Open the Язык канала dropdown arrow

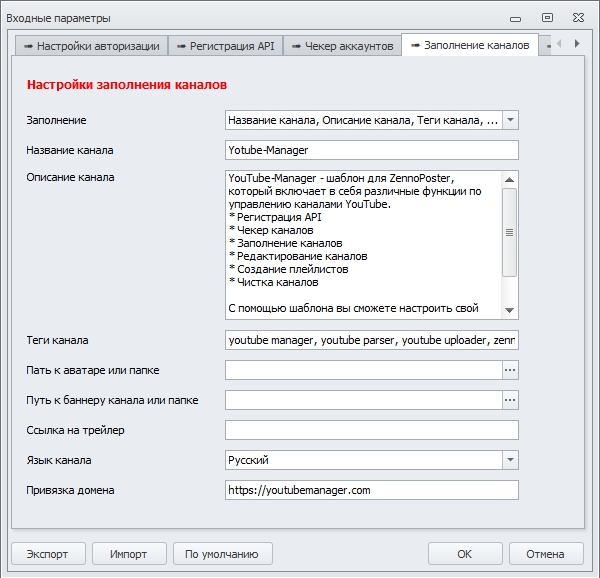510,460
